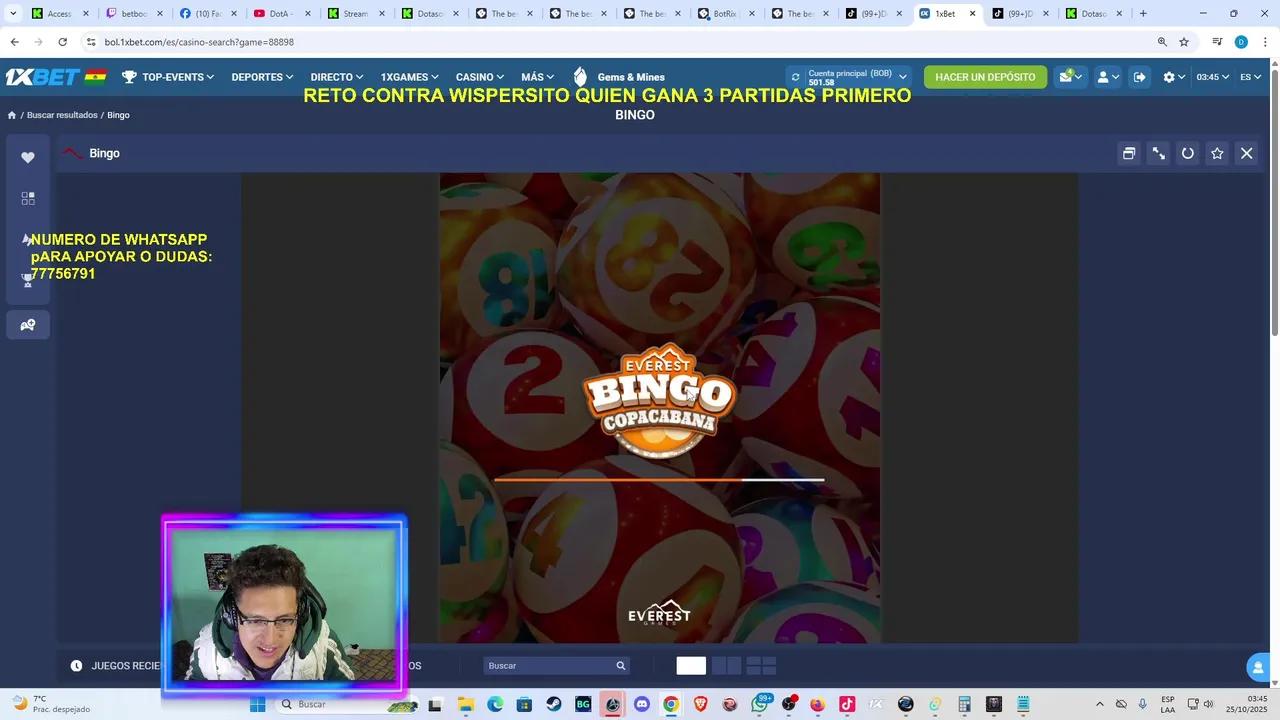Screen dimensions: 1280x720
Task: Reload the page from browser toolbar
Action: 62,42
